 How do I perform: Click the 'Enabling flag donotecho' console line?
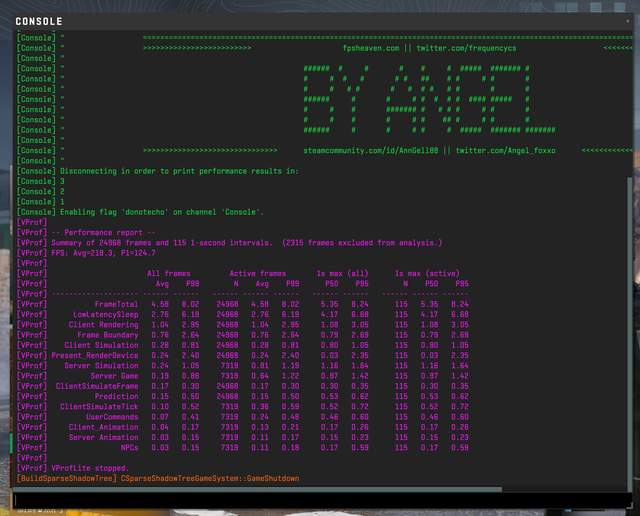point(162,212)
